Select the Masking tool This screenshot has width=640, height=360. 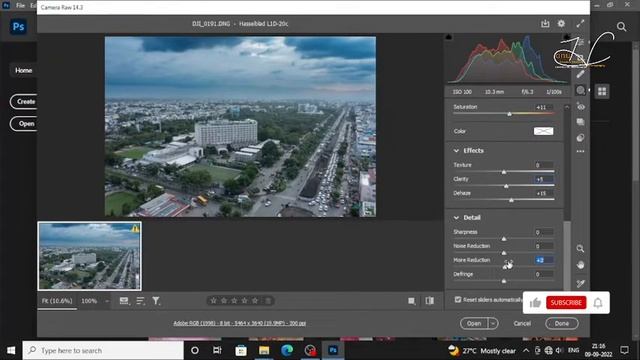point(580,91)
